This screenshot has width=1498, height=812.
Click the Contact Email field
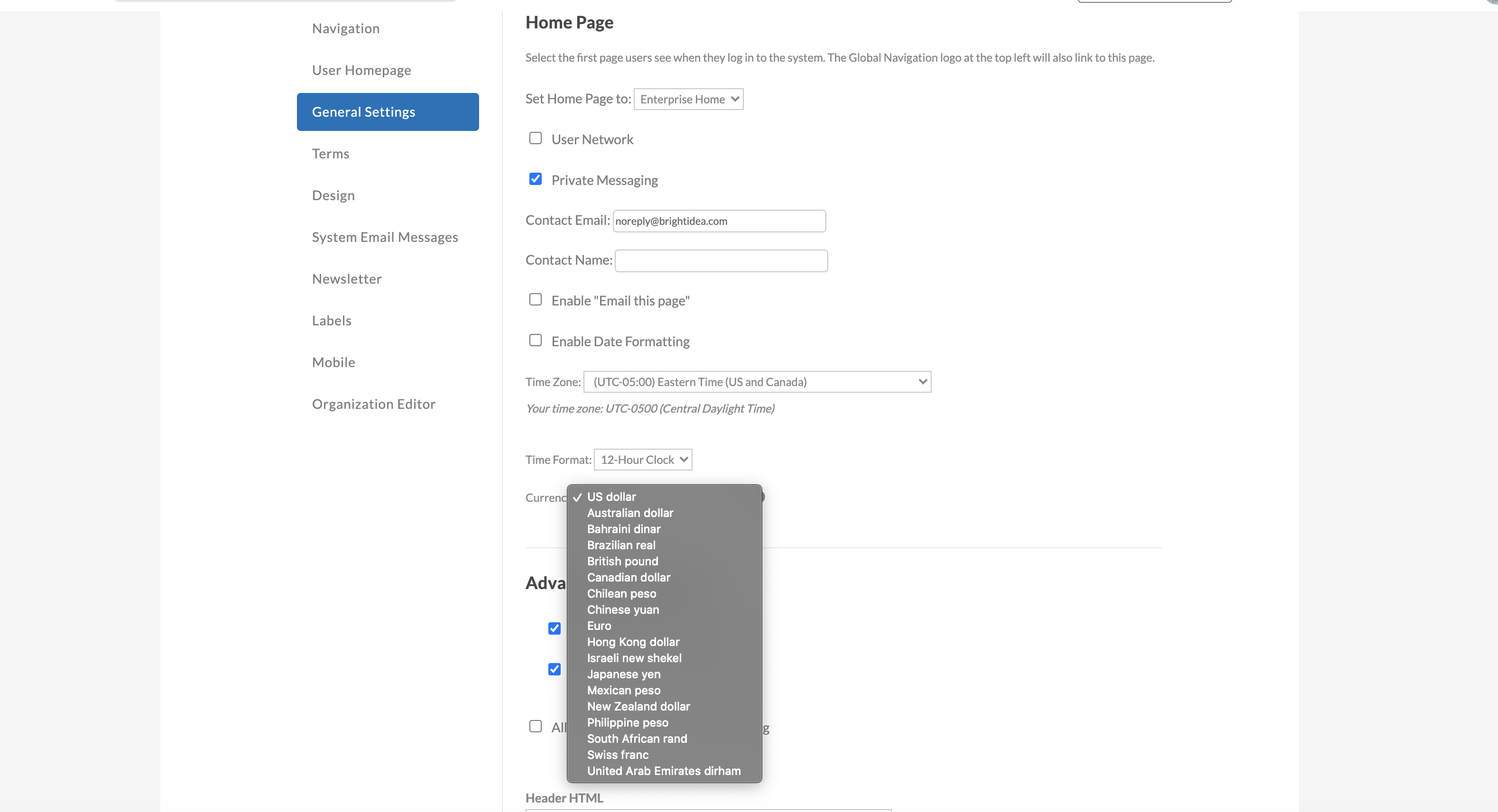click(719, 221)
